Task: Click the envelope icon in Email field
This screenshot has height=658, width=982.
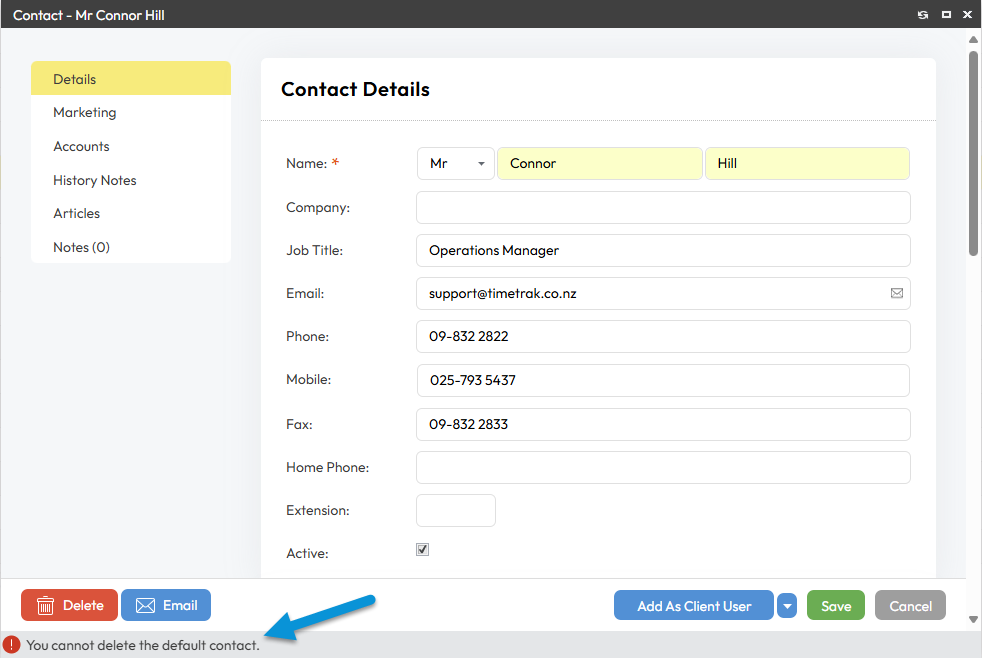Action: tap(897, 293)
